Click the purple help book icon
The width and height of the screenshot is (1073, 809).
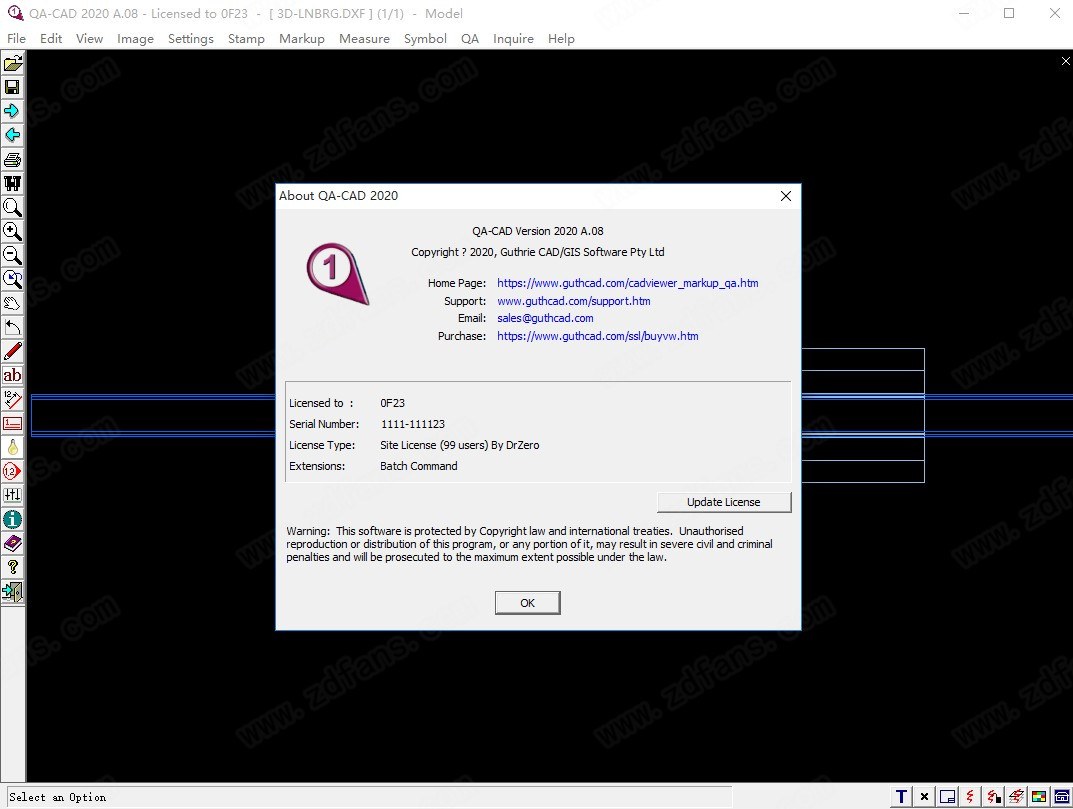tap(12, 543)
